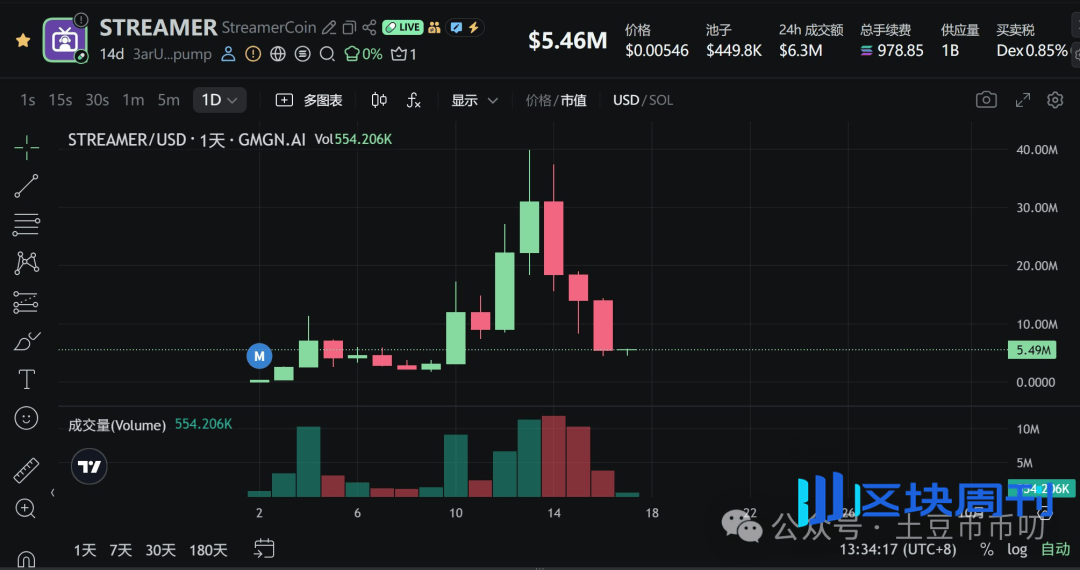Select the text T annotation tool
Viewport: 1080px width, 570px height.
[26, 379]
